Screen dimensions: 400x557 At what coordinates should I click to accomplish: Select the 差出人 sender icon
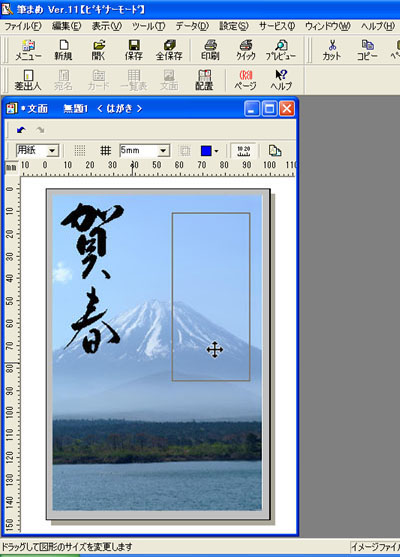28,80
